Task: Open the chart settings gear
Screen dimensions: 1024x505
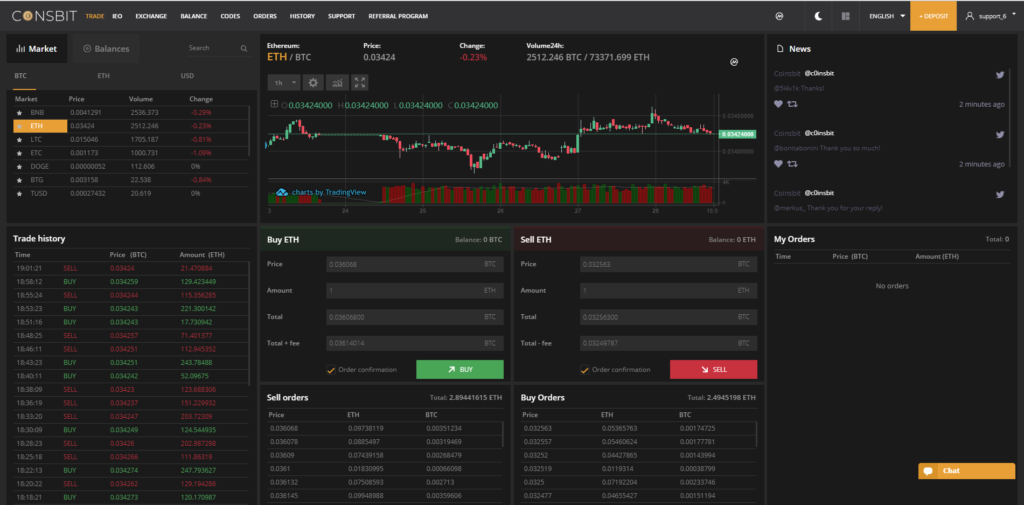Action: 313,82
